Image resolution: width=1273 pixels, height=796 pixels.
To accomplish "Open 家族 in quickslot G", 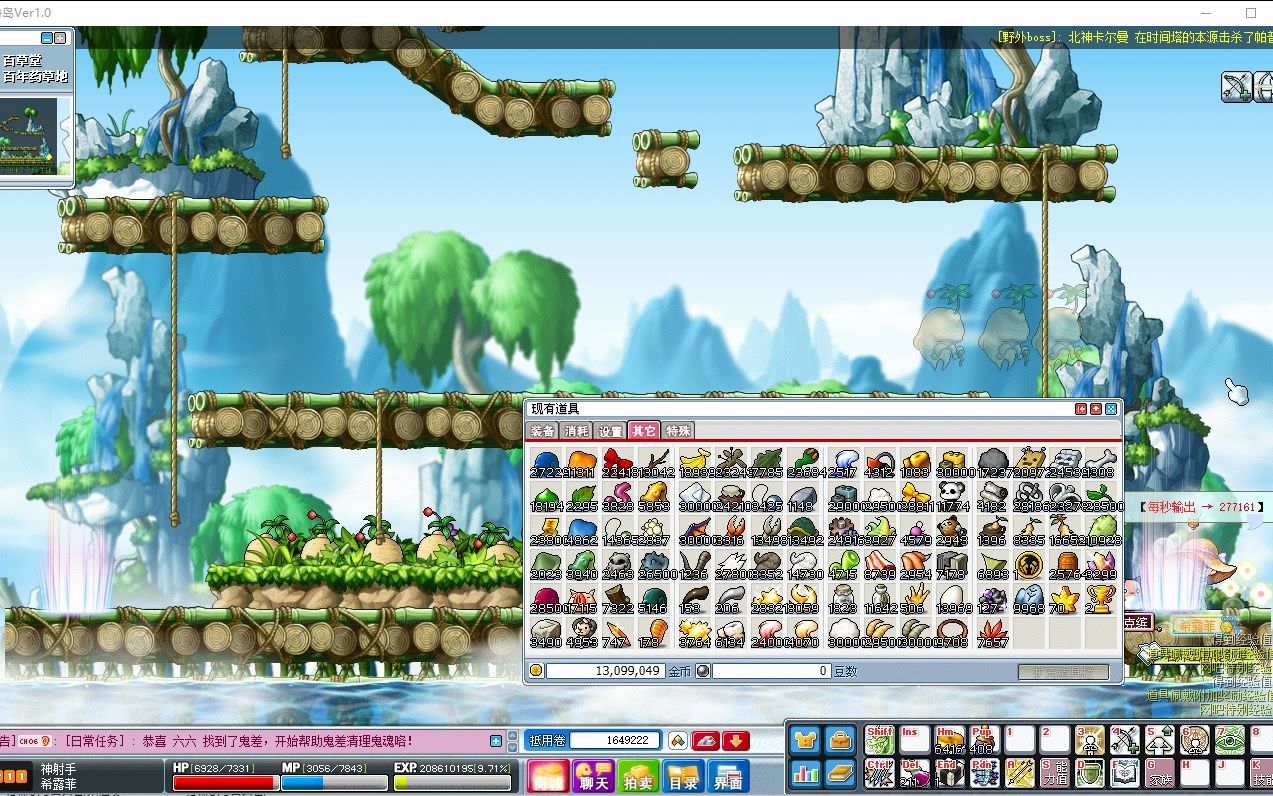I will coord(1160,773).
